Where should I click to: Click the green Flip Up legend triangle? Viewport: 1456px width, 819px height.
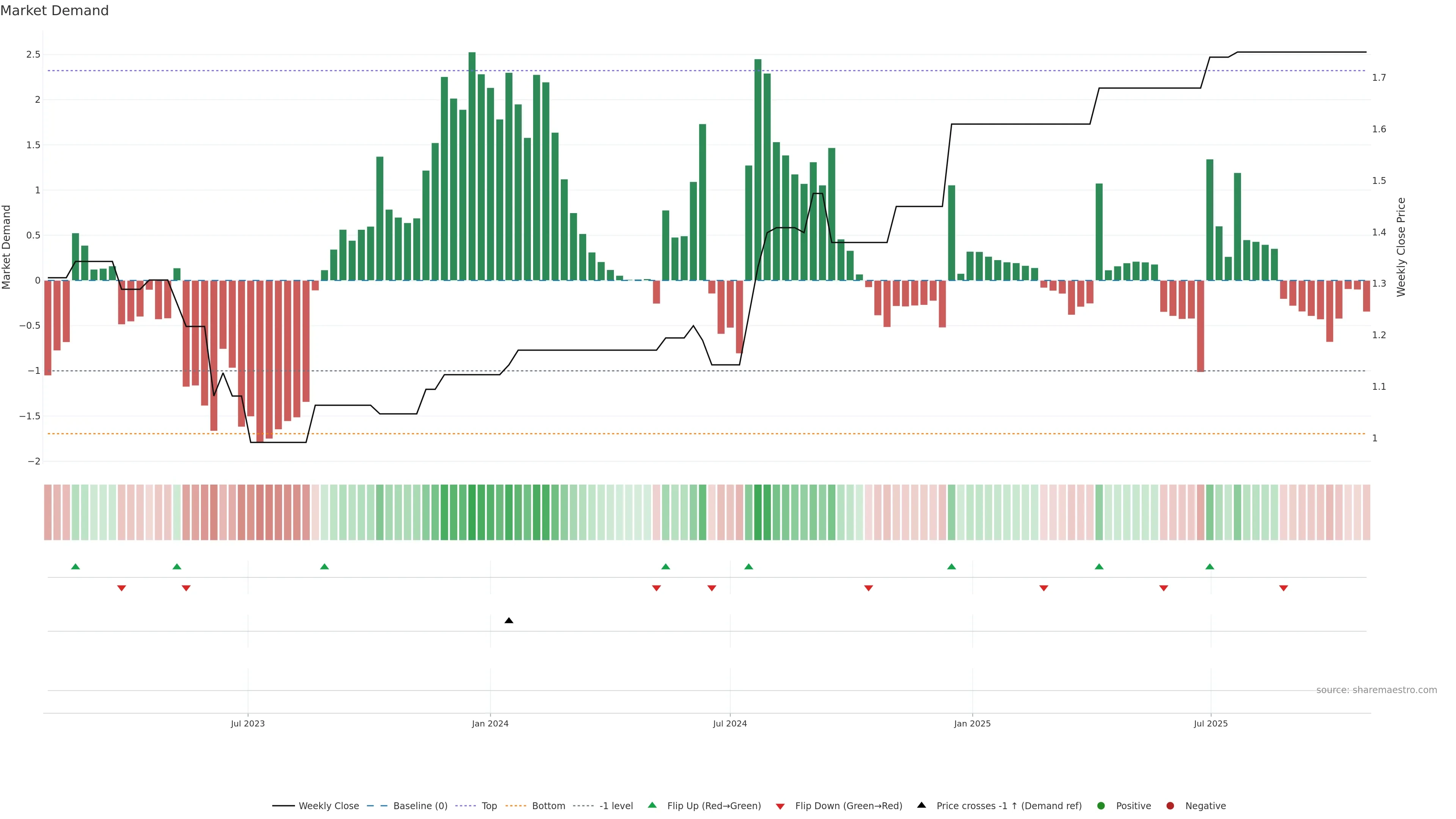click(x=652, y=805)
